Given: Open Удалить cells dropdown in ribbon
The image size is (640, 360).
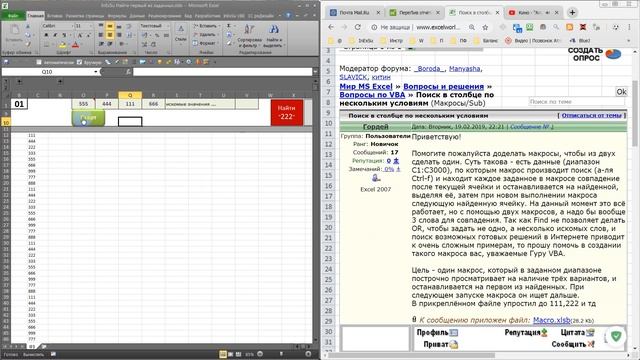Looking at the screenshot, I should pos(205,34).
